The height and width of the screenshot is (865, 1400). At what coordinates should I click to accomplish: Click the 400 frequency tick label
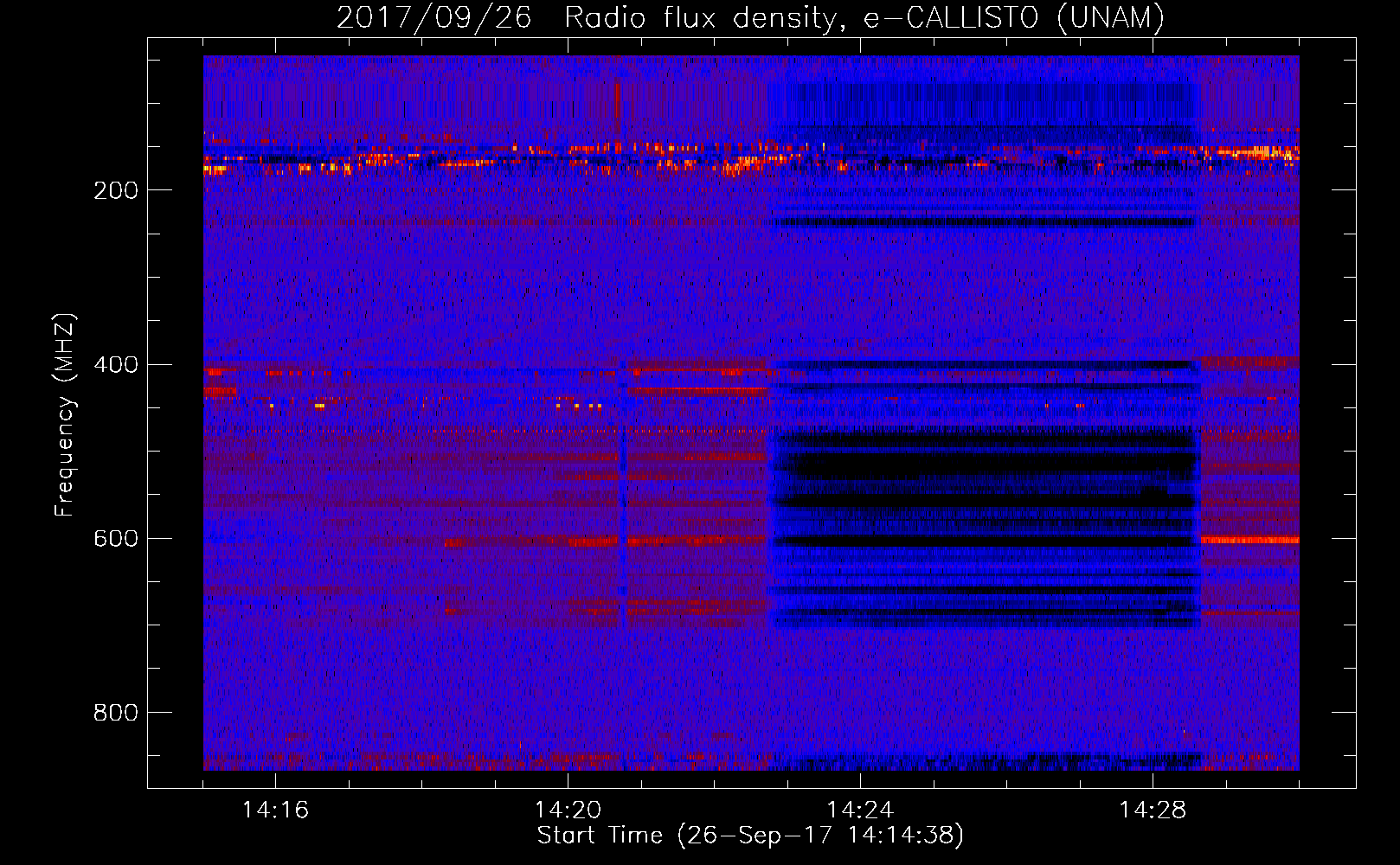pyautogui.click(x=116, y=364)
